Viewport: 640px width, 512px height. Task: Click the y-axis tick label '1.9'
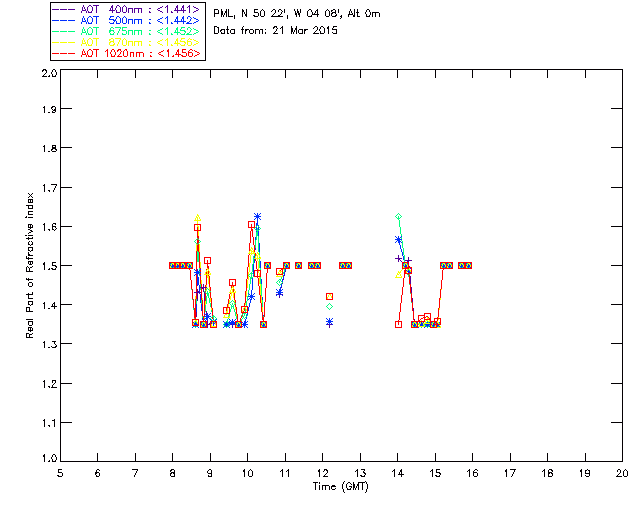(49, 109)
